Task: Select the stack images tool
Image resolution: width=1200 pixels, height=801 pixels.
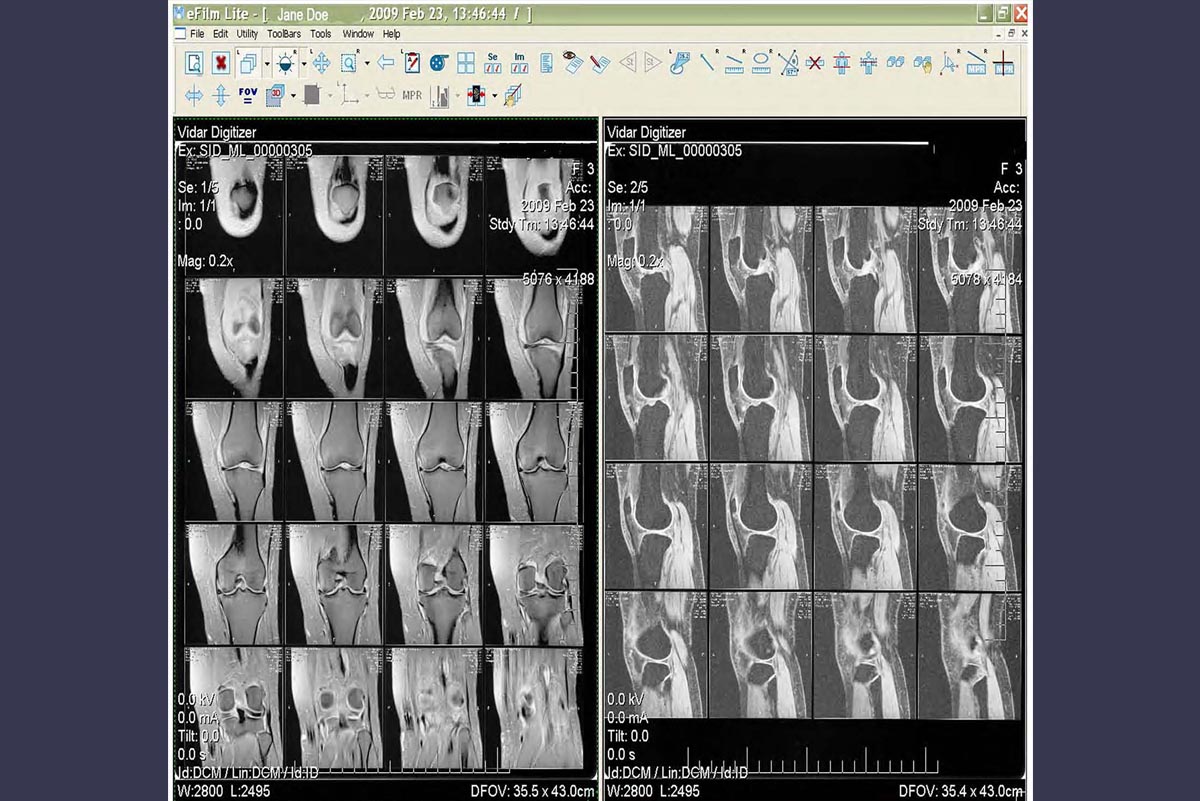Action: pos(248,63)
